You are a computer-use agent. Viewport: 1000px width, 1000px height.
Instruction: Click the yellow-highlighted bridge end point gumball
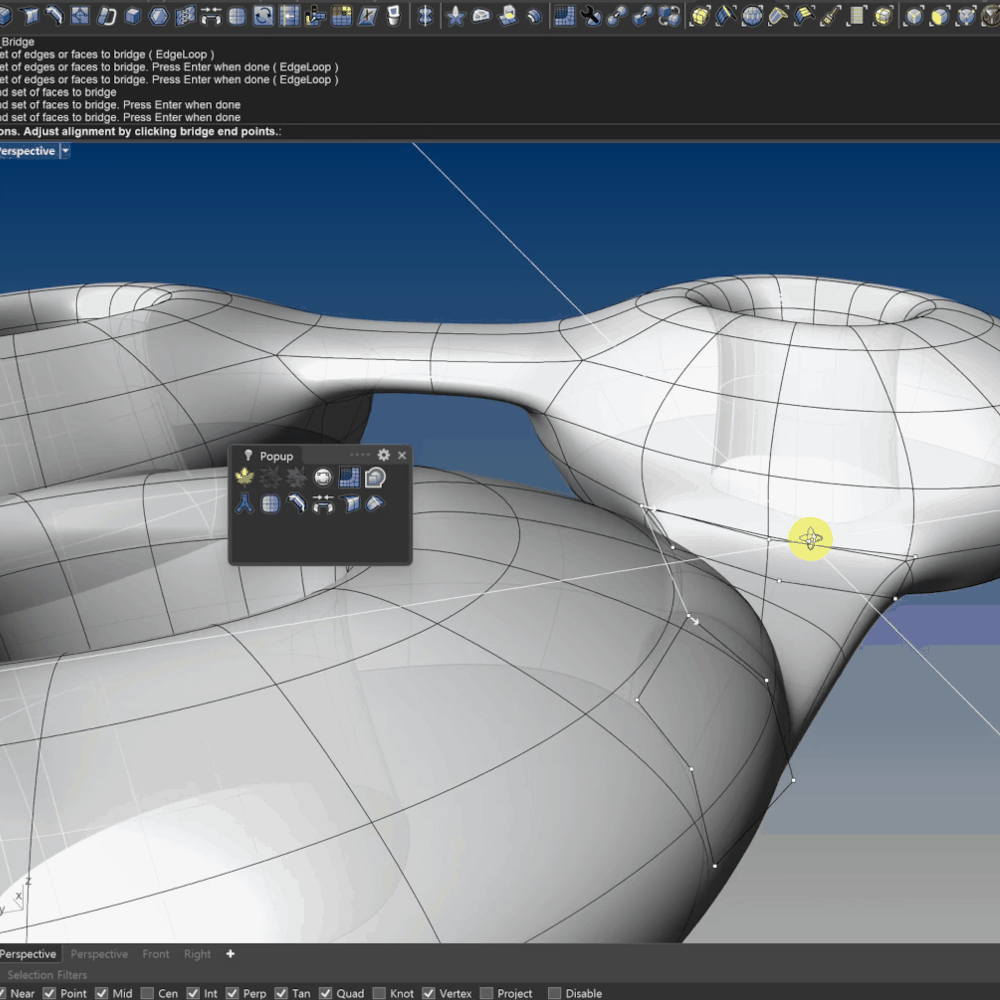tap(810, 540)
